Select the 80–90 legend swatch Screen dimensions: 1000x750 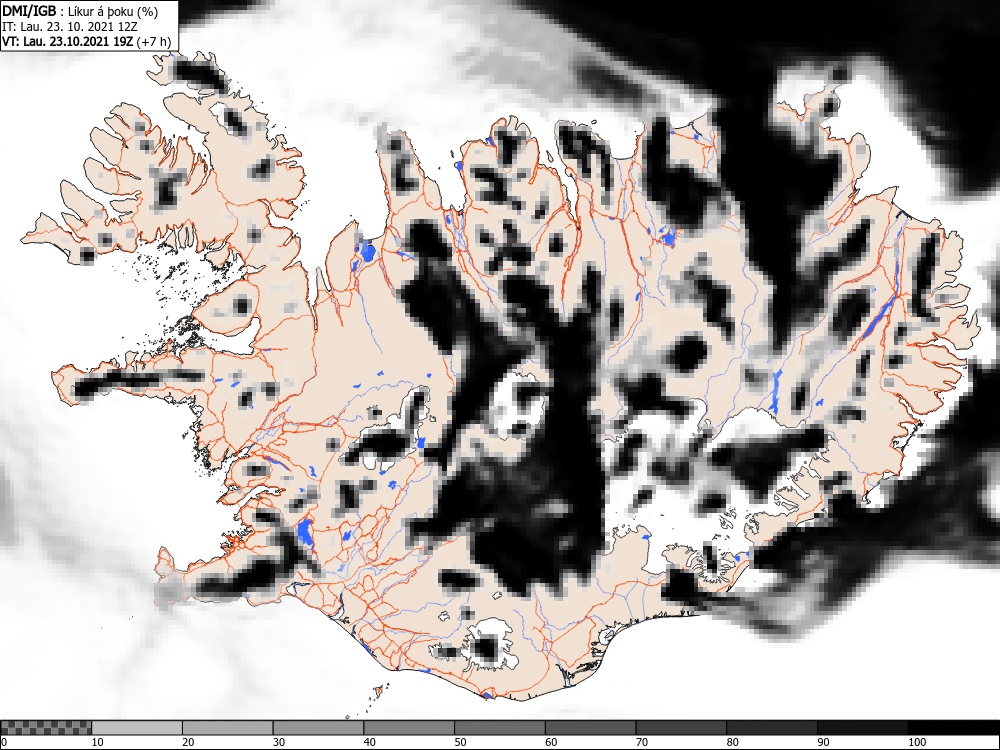772,728
